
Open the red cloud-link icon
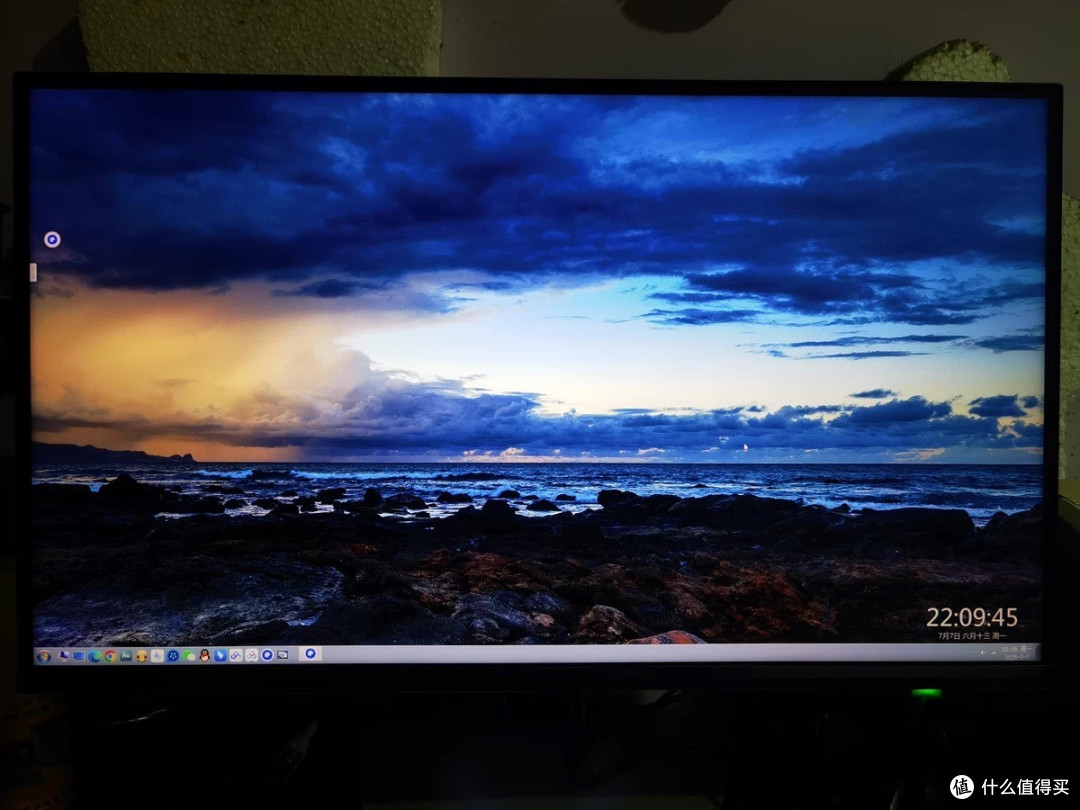(x=251, y=656)
